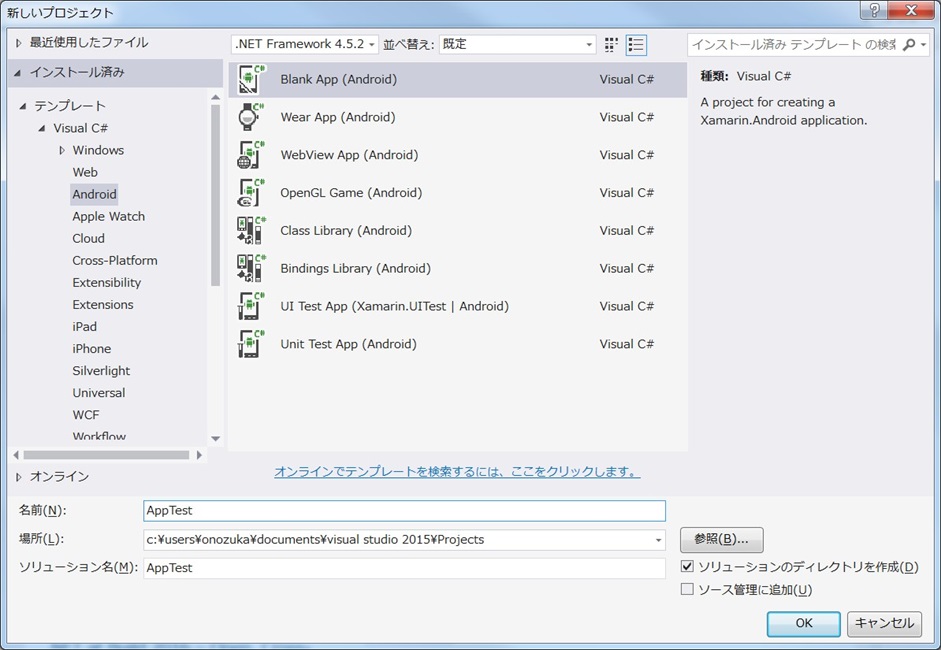Expand the オンライン section
This screenshot has height=650, width=941.
tap(19, 477)
